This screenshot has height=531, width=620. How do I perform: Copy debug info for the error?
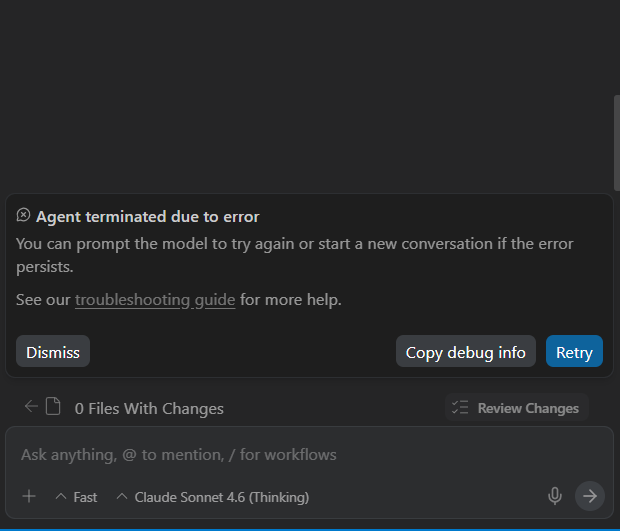pos(466,351)
